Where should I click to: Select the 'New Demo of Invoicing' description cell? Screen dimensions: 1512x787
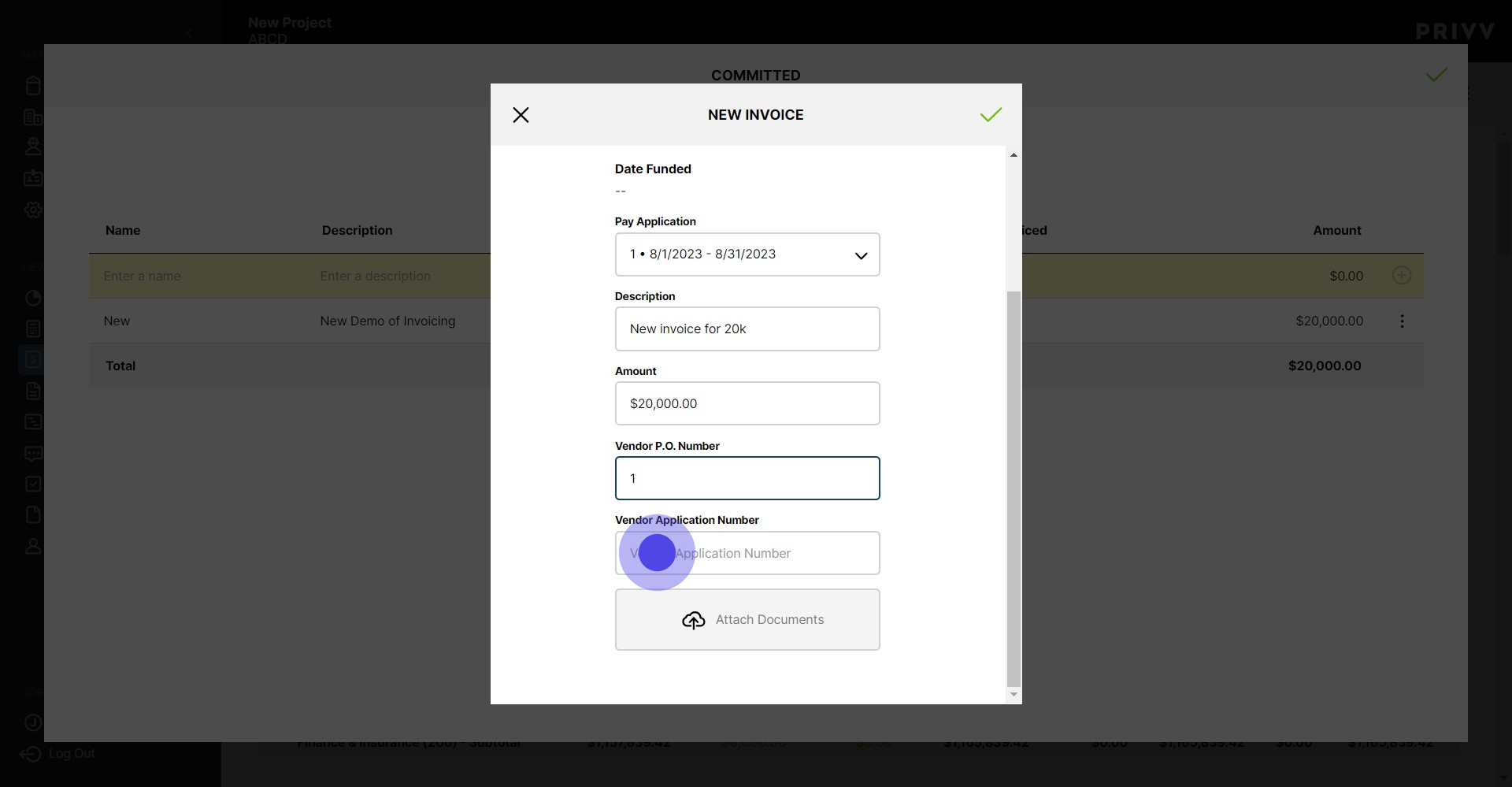[387, 321]
